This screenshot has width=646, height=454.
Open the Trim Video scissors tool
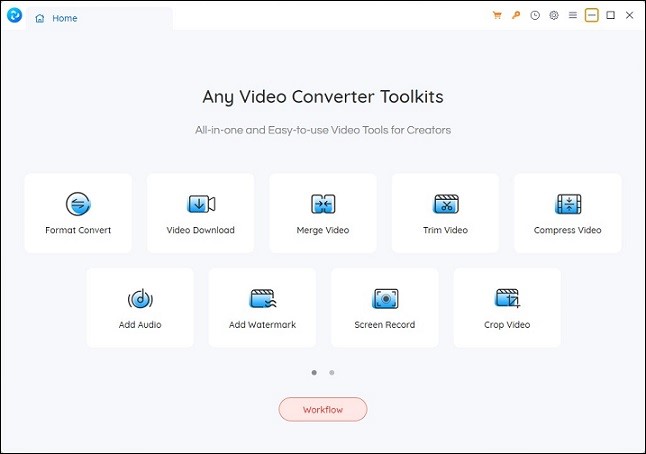pos(445,213)
